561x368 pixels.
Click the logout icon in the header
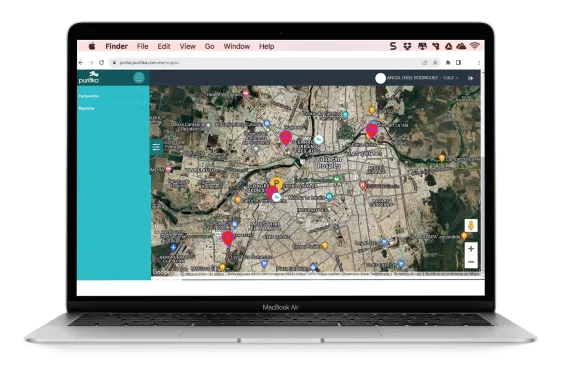click(x=470, y=78)
